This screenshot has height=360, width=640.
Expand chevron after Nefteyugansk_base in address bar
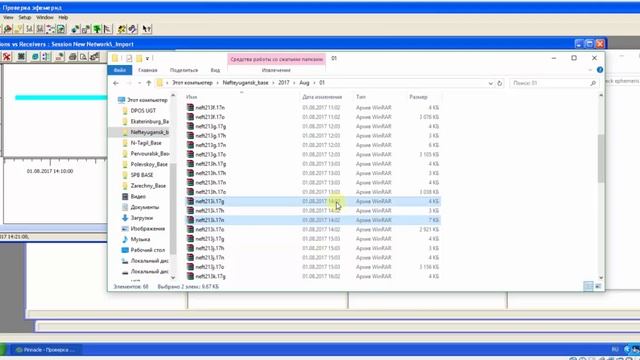273,83
